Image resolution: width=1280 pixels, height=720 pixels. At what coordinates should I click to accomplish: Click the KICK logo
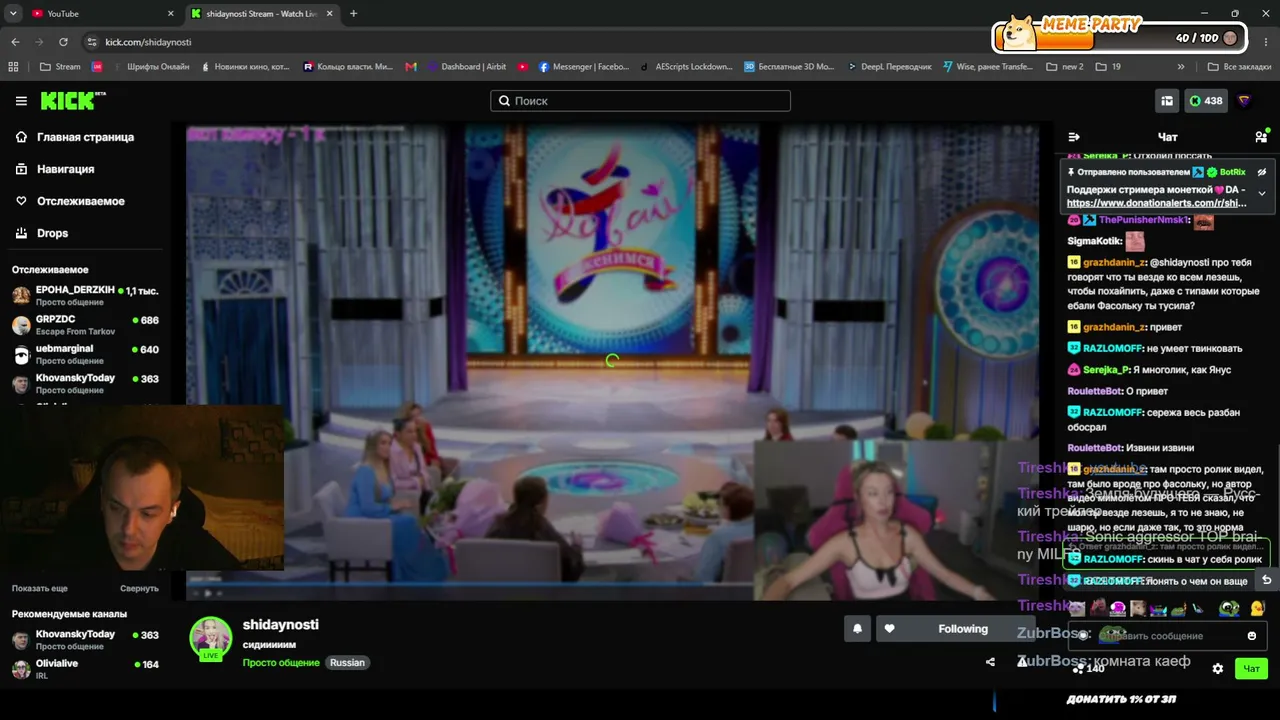[x=72, y=101]
